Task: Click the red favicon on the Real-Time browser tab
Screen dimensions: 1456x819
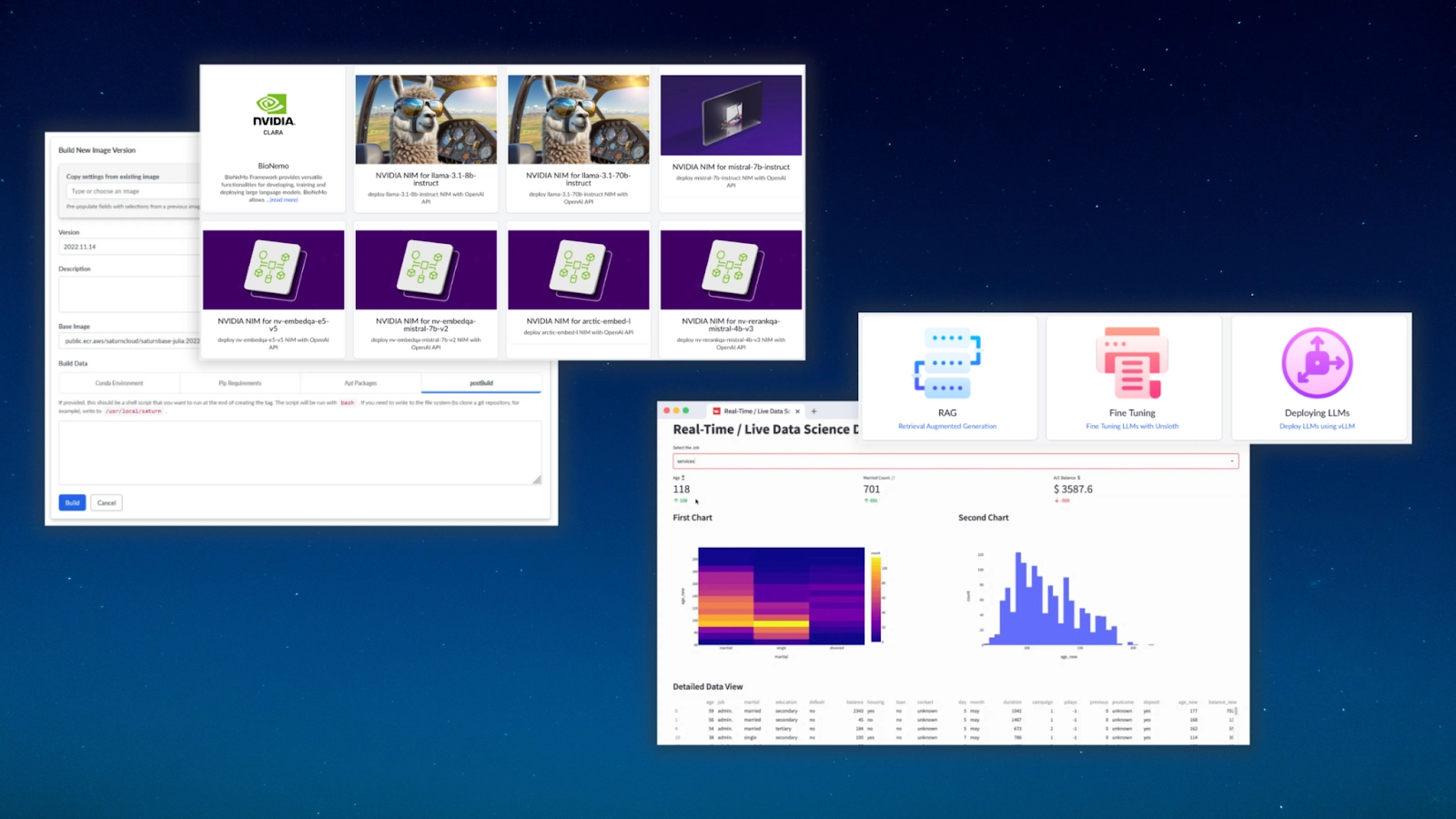Action: tap(716, 411)
